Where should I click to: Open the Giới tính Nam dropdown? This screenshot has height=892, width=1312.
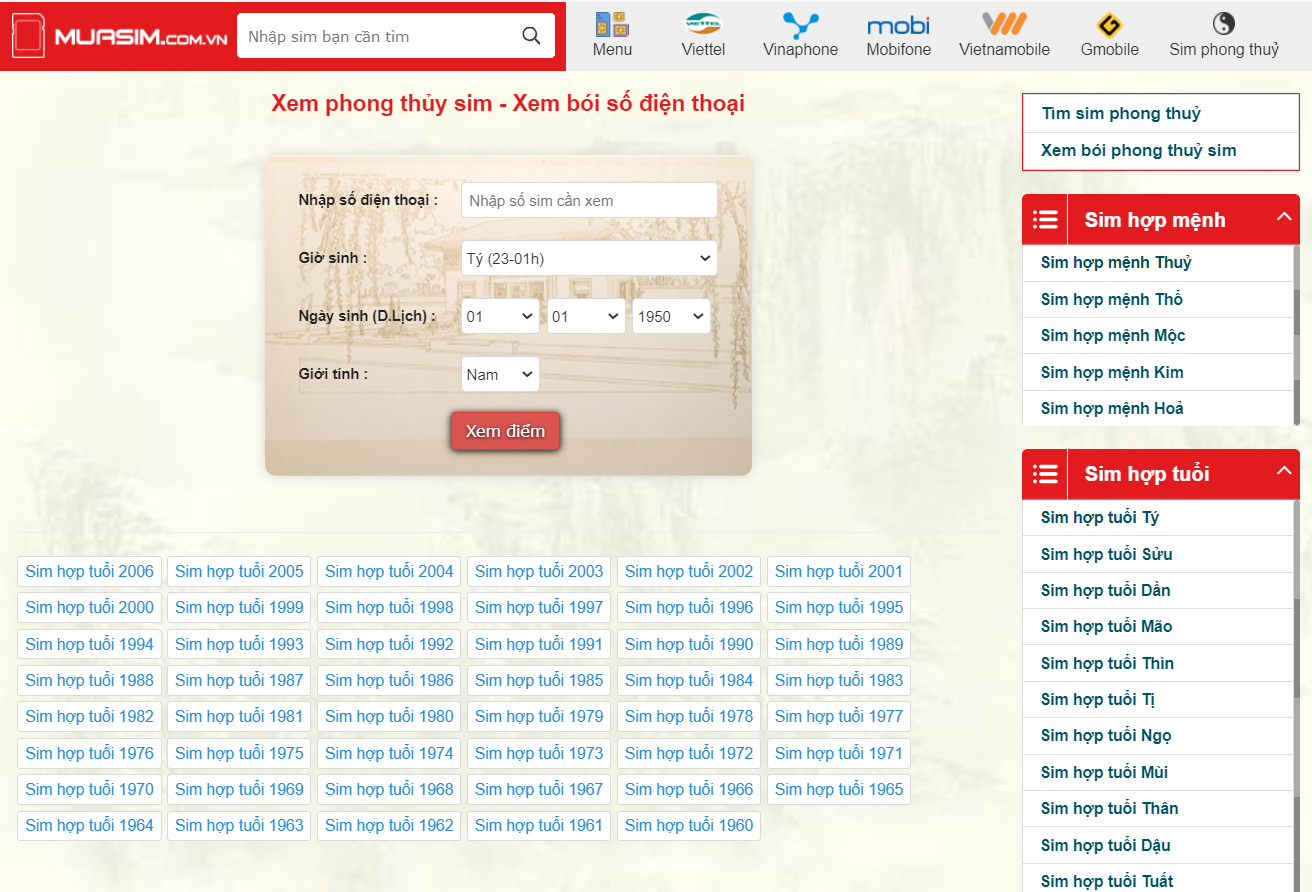pos(500,374)
